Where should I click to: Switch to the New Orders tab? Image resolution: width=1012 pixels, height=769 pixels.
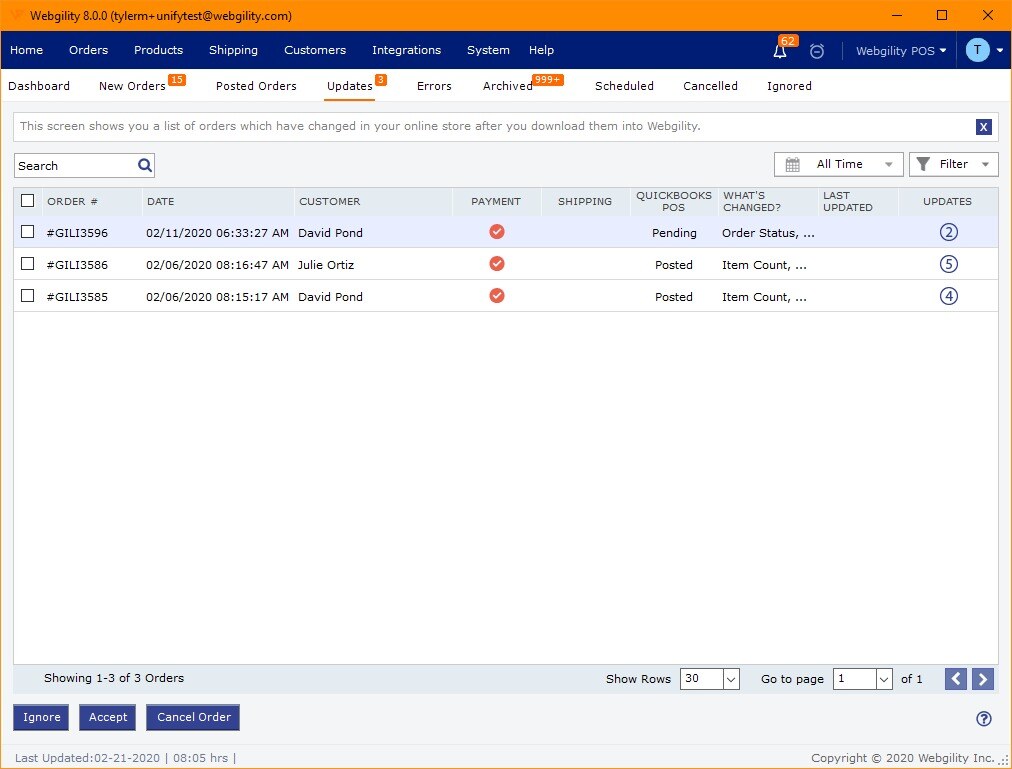coord(132,87)
